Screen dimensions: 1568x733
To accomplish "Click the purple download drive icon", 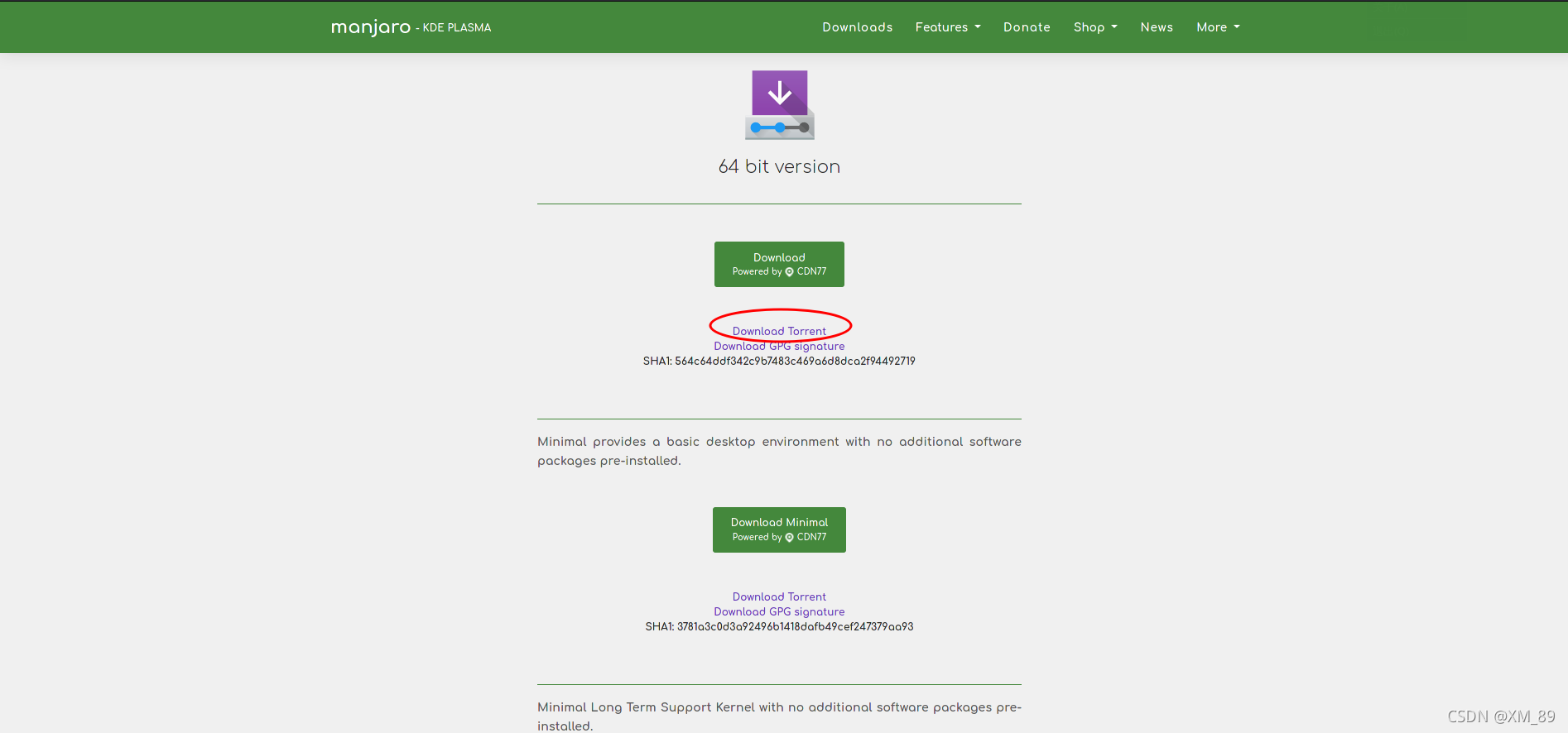I will click(780, 105).
